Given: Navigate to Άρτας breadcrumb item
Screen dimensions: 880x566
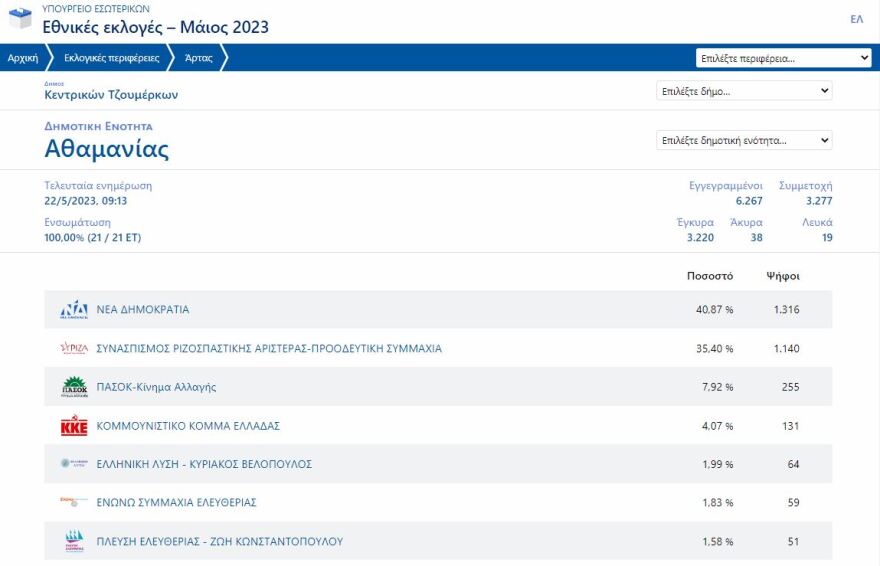Looking at the screenshot, I should click(199, 58).
